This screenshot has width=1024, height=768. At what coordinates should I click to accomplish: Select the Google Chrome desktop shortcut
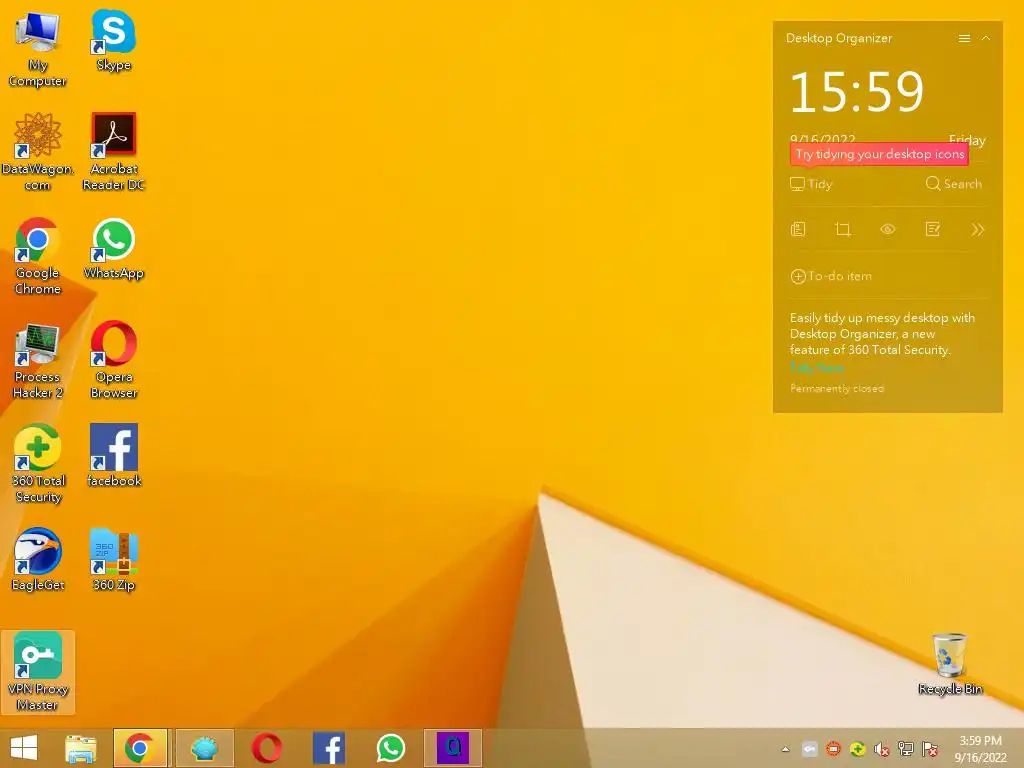tap(37, 256)
